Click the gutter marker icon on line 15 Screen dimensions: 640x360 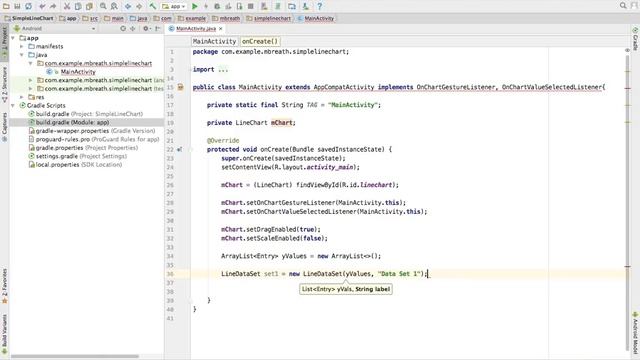pos(180,87)
